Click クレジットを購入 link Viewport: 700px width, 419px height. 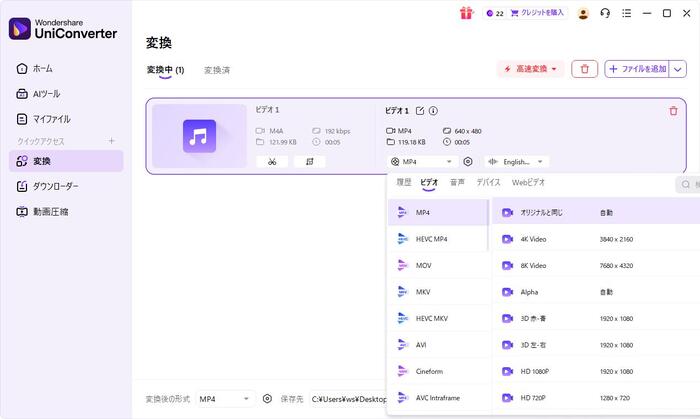click(x=538, y=13)
